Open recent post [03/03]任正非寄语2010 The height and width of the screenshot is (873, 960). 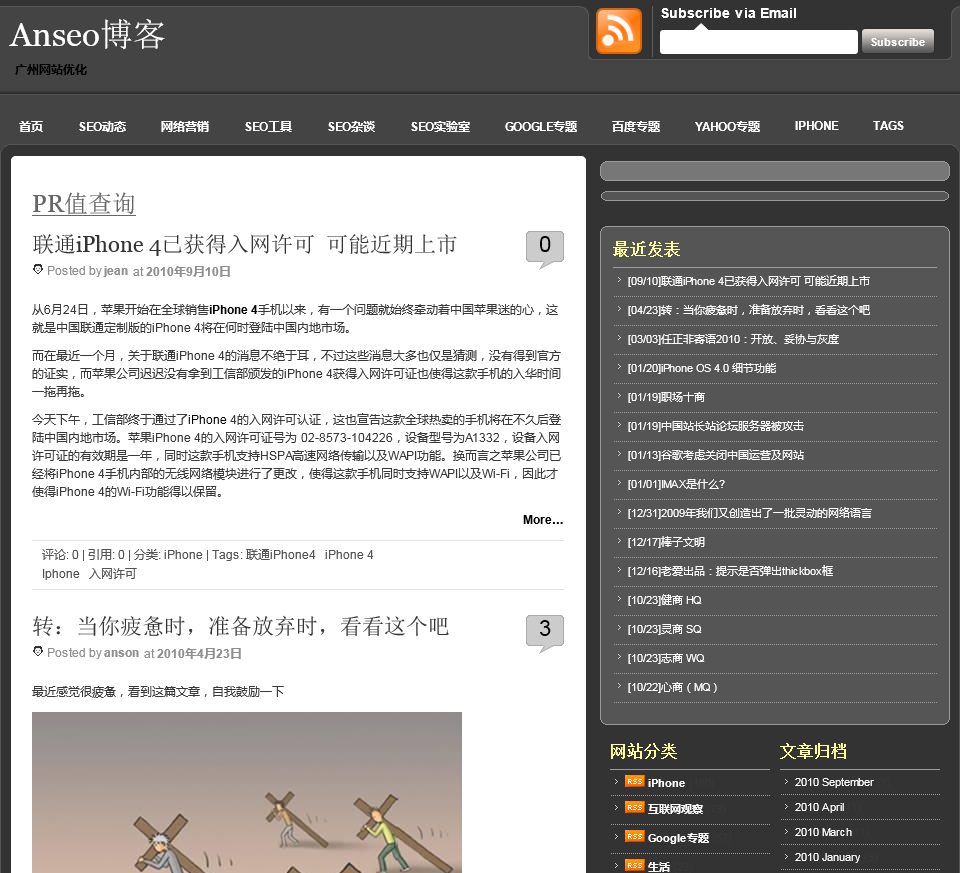coord(733,339)
